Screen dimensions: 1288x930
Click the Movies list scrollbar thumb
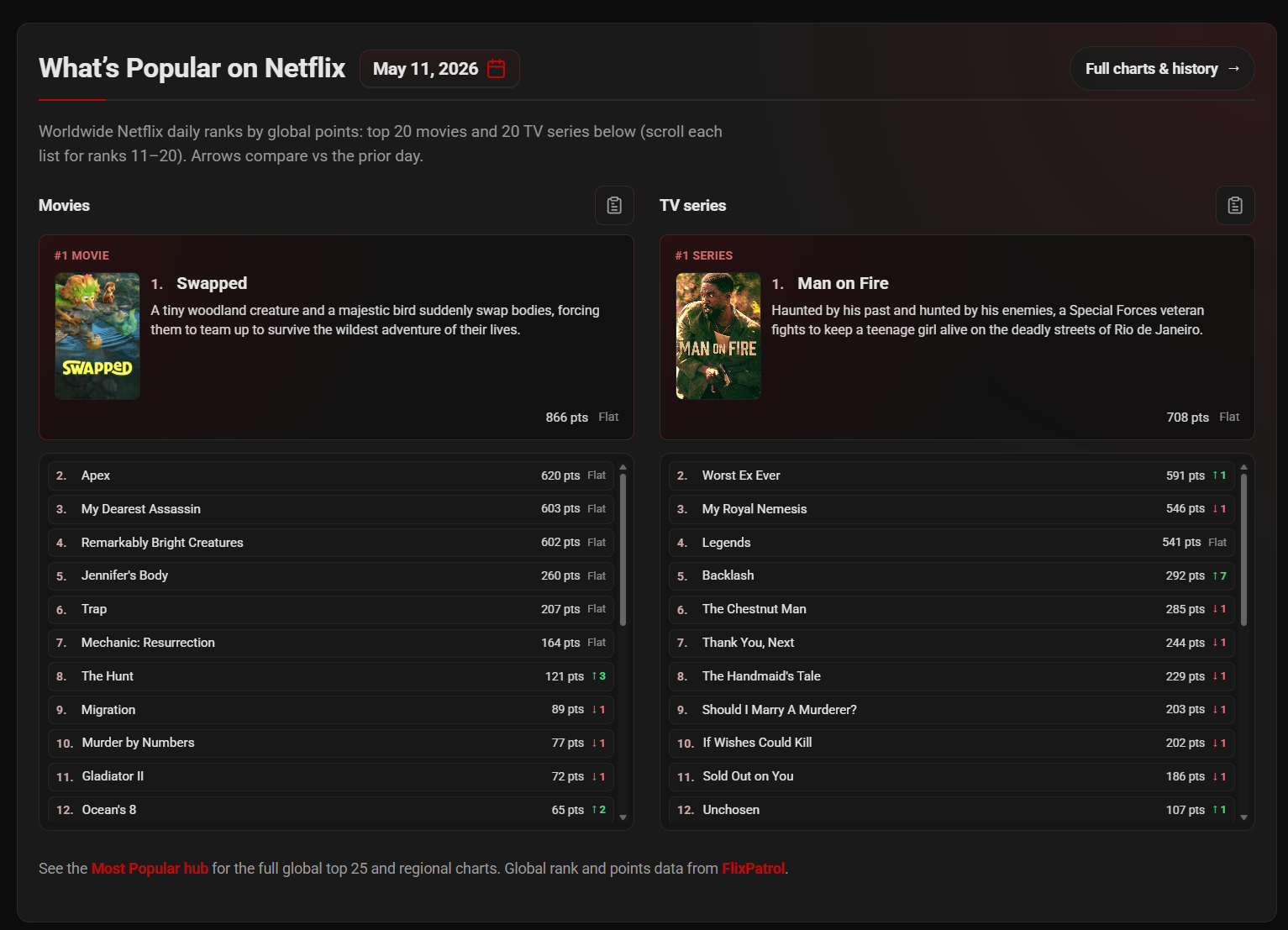[x=623, y=549]
